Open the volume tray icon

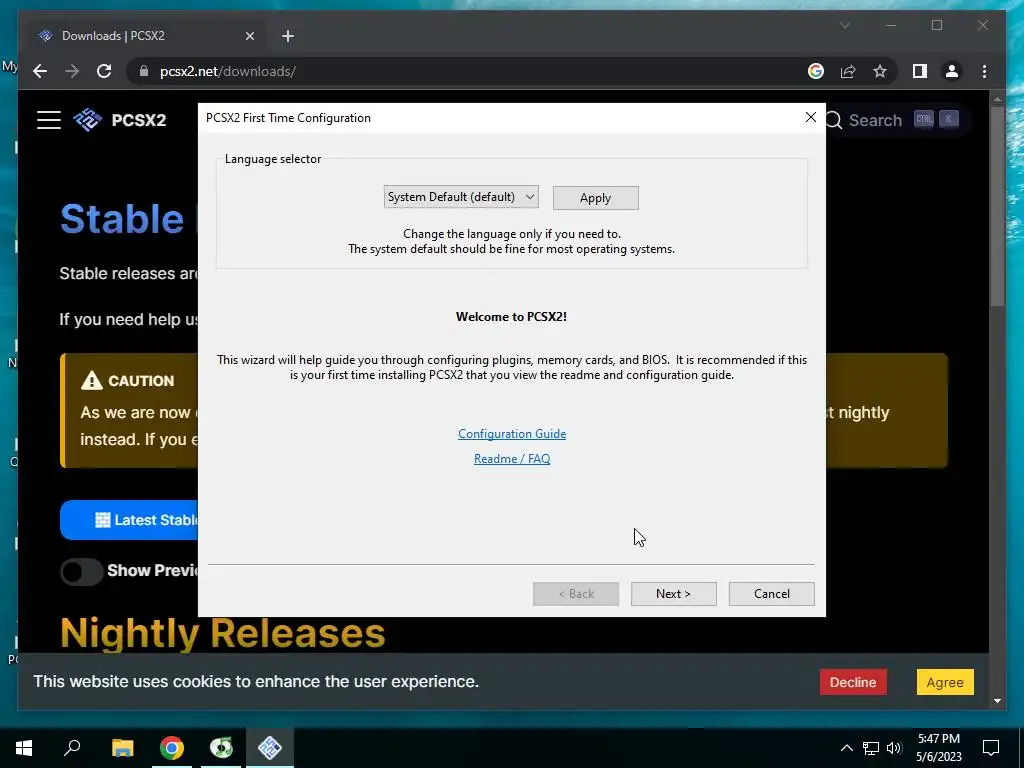pyautogui.click(x=894, y=748)
